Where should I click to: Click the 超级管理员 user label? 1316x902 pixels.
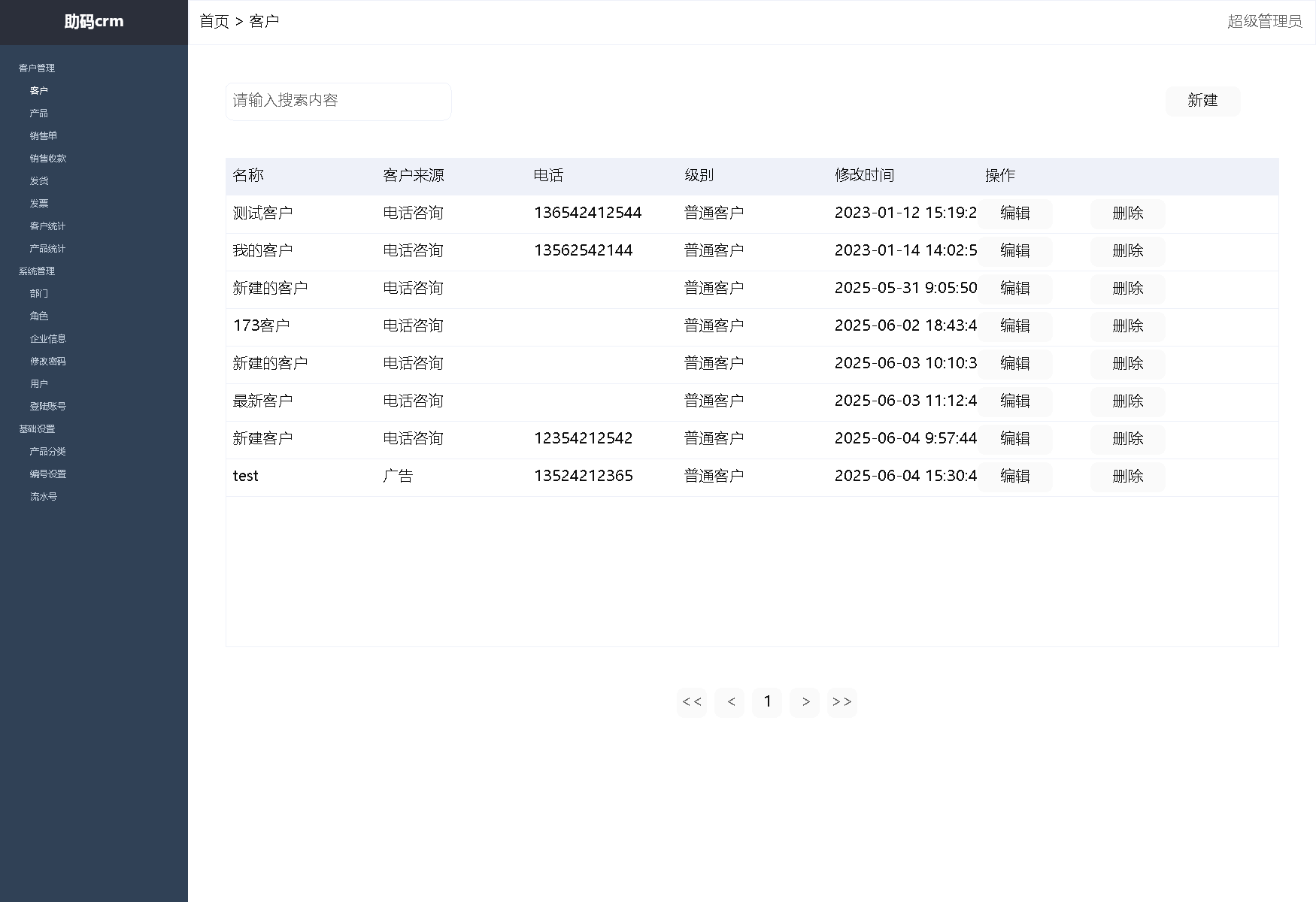(1265, 21)
